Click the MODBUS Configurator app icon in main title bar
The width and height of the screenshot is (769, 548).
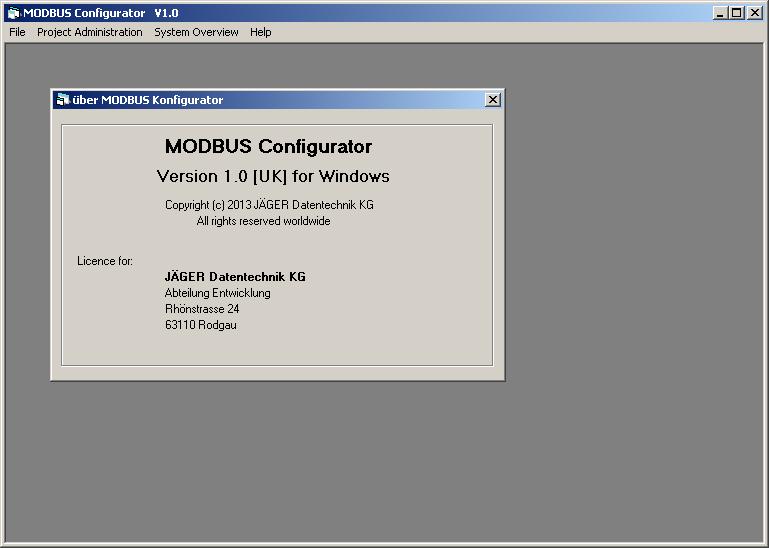tap(13, 13)
